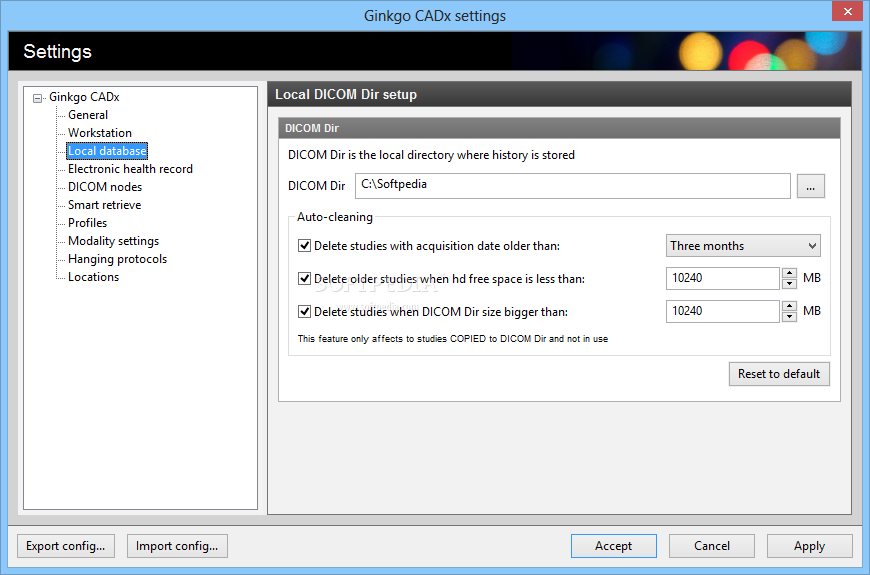The height and width of the screenshot is (575, 870).
Task: Go to DICOM nodes settings
Action: click(x=105, y=187)
